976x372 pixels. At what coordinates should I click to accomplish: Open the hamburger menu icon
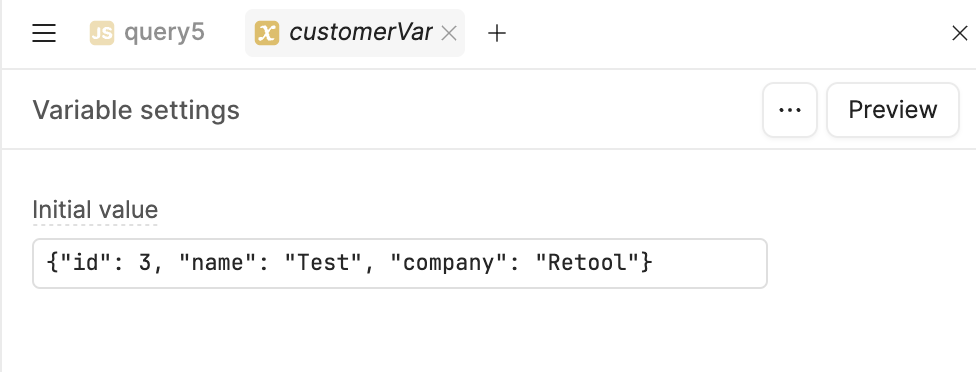(x=44, y=33)
